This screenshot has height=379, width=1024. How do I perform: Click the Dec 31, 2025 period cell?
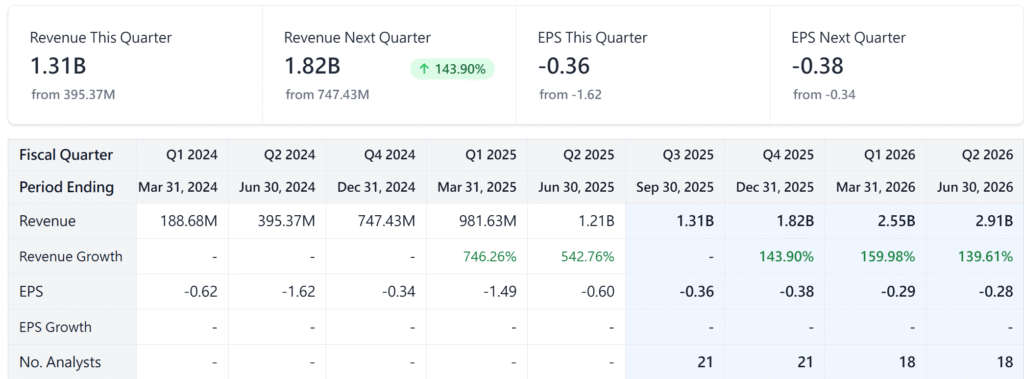[x=775, y=188]
